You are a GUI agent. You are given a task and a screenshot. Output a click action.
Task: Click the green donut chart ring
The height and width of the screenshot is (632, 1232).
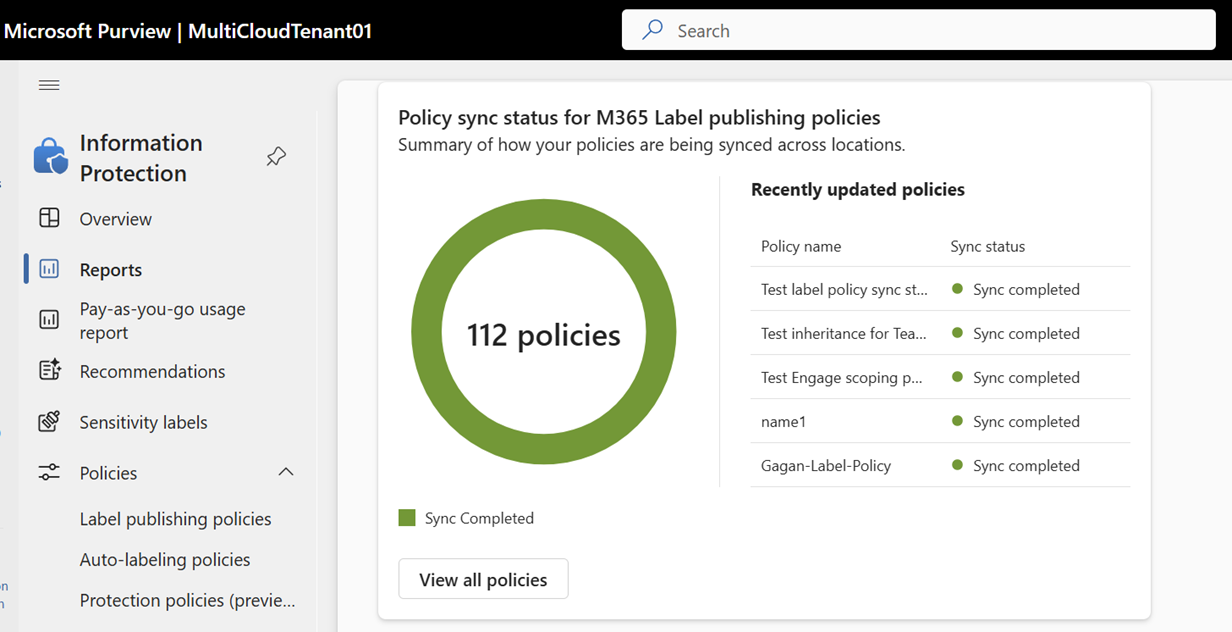(x=544, y=216)
